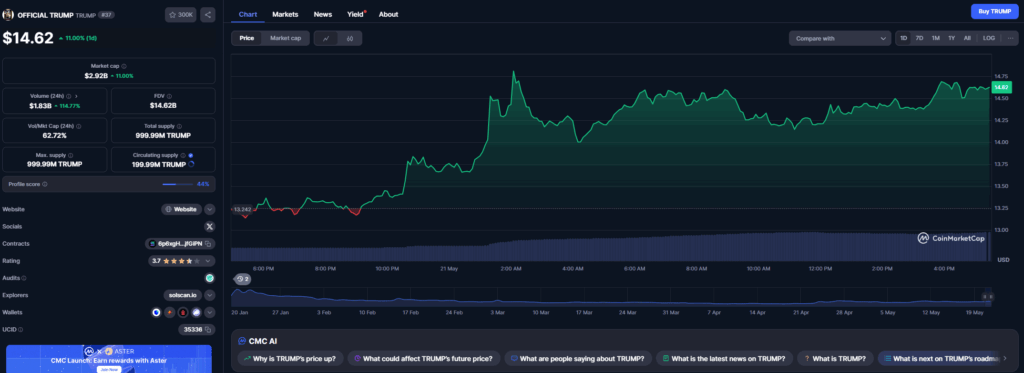Open the Market cap info tooltip icon
The width and height of the screenshot is (1024, 373).
pos(124,66)
